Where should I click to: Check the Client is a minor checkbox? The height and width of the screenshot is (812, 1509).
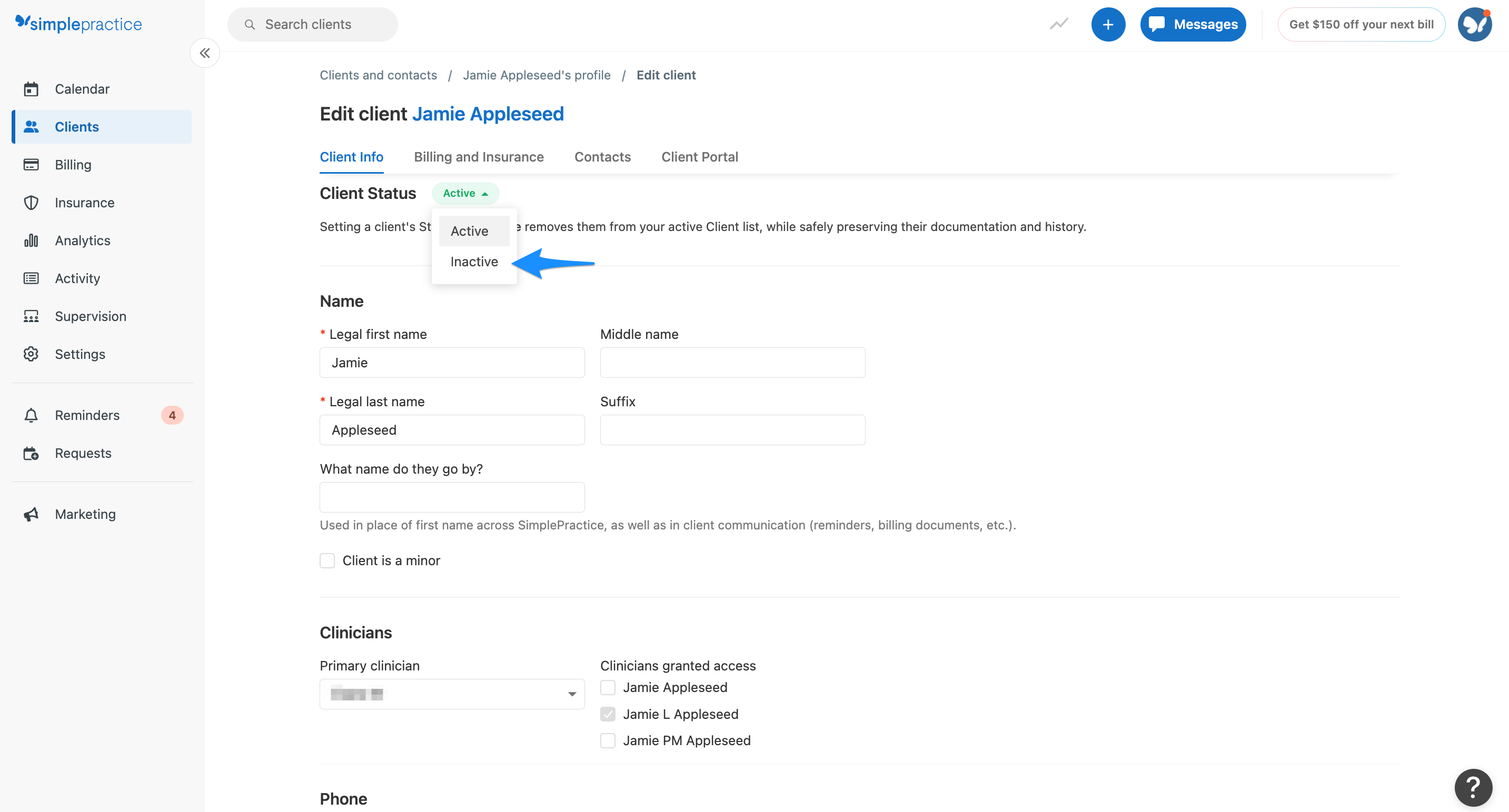tap(327, 560)
